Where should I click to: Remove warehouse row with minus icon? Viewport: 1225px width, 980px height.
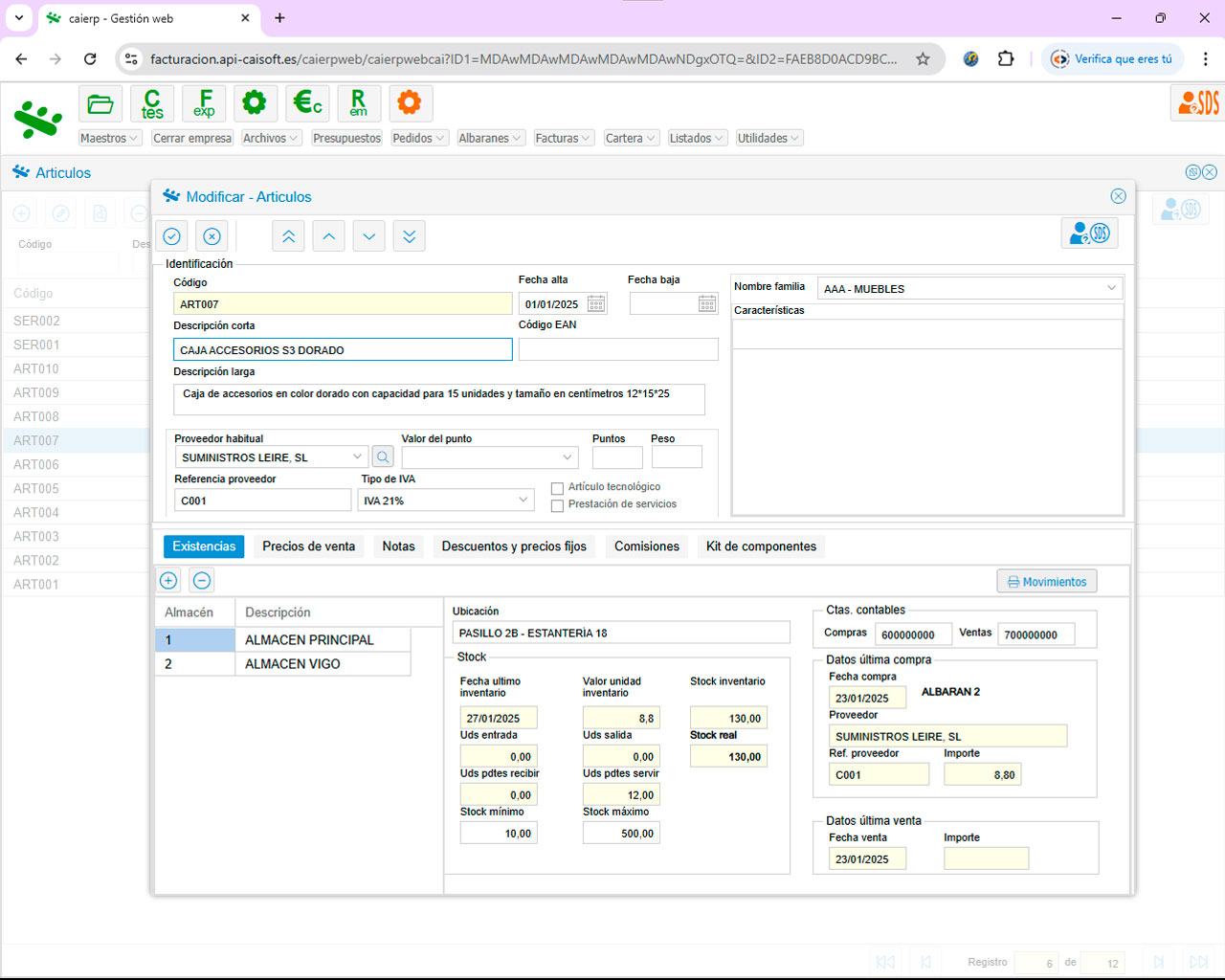[x=202, y=580]
